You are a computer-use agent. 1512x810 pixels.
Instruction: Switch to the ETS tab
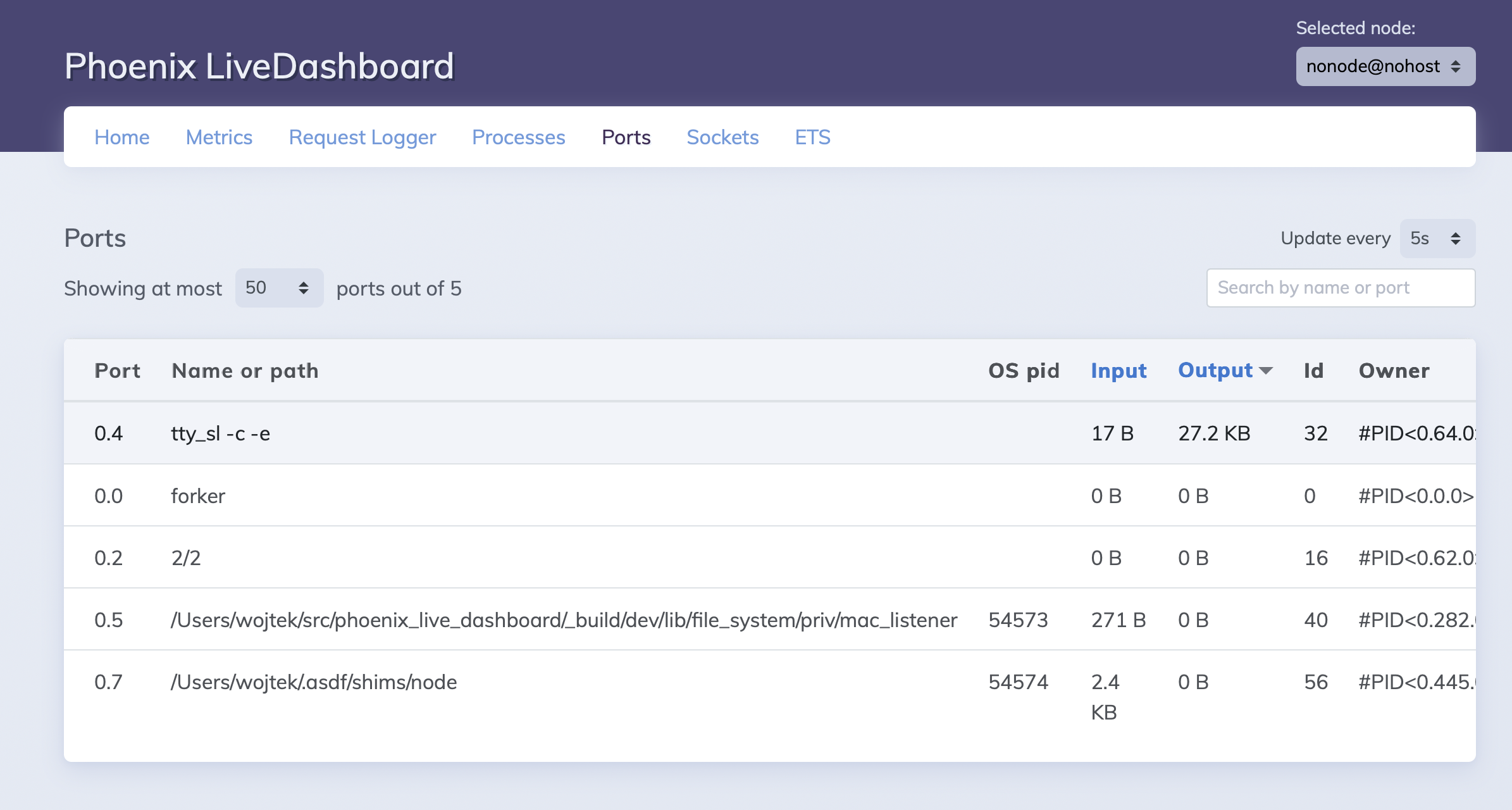(x=813, y=137)
